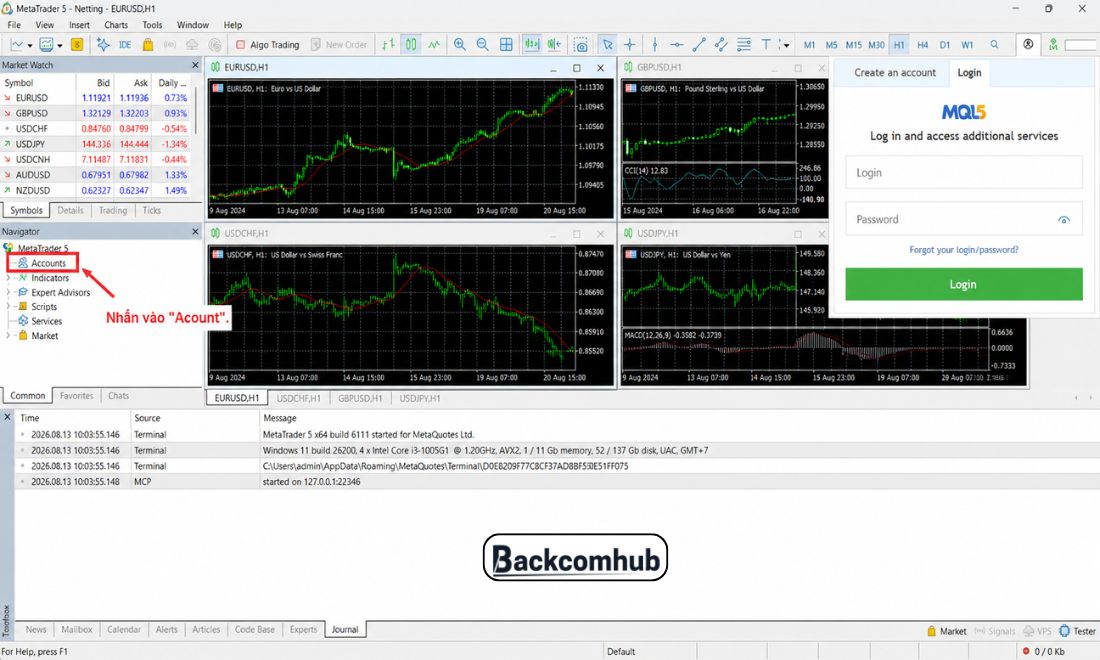
Task: Click Forgot your login/password link
Action: (x=963, y=250)
